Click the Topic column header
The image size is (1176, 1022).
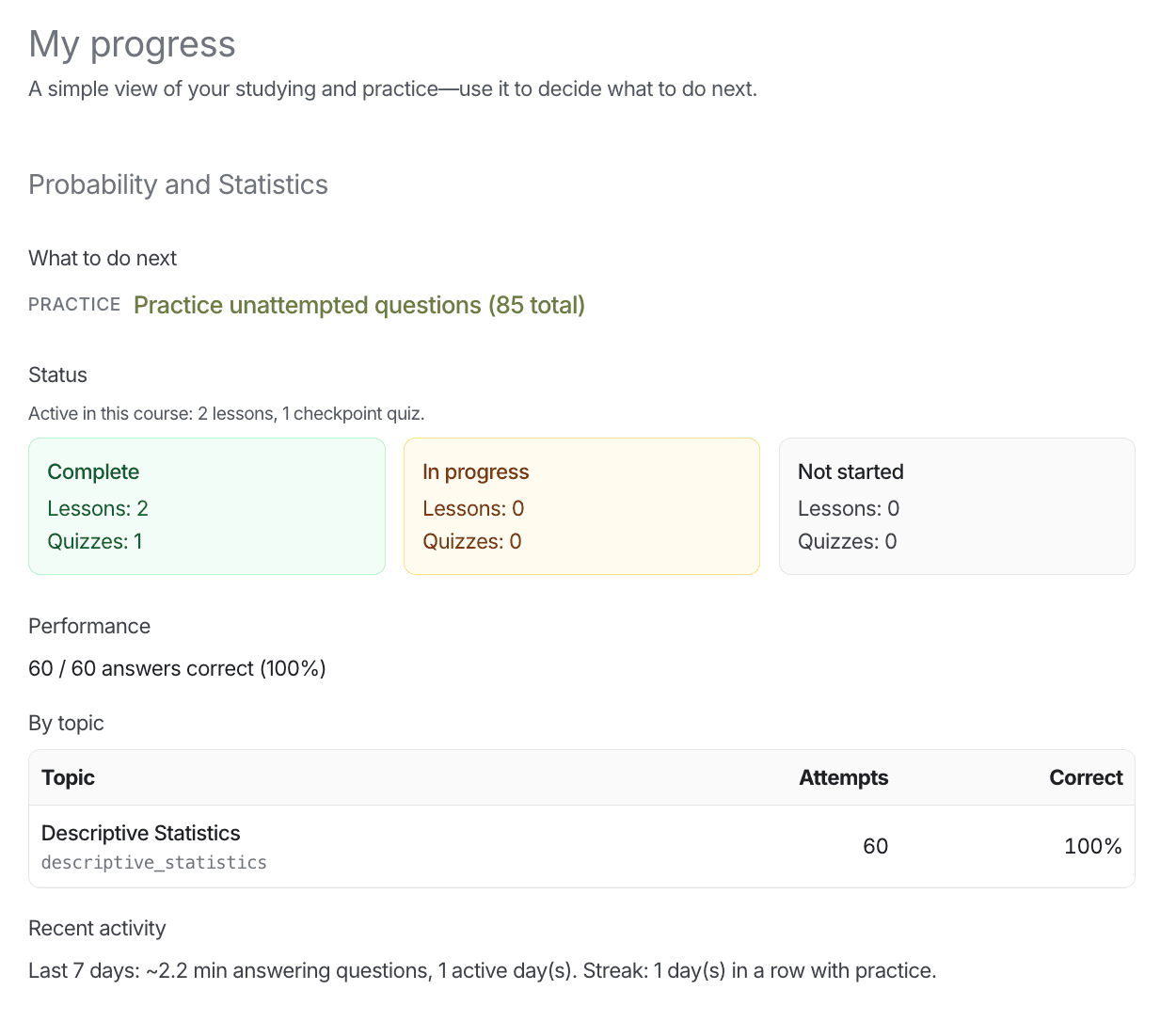[x=68, y=777]
